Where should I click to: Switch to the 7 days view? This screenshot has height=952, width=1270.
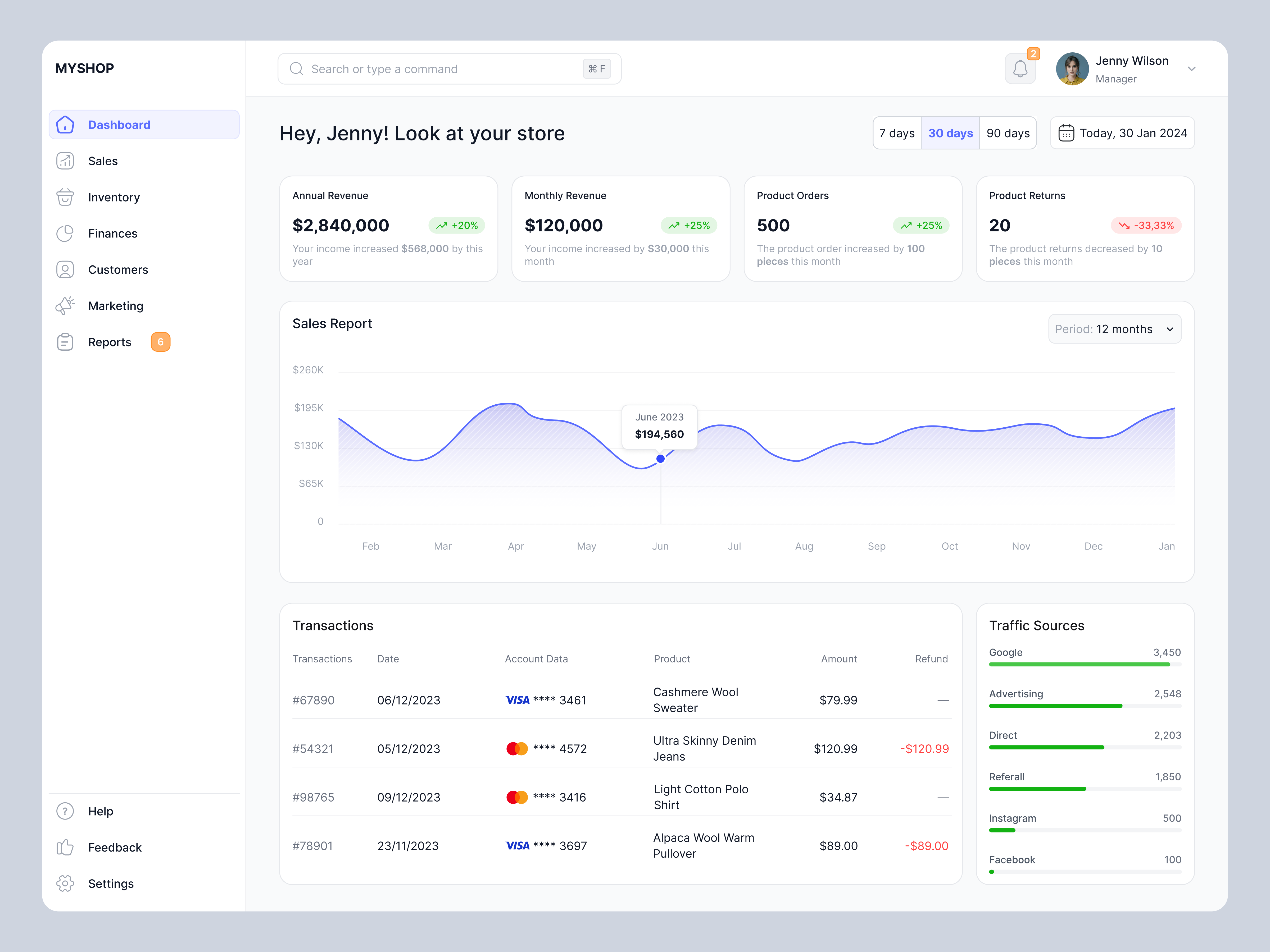(897, 132)
